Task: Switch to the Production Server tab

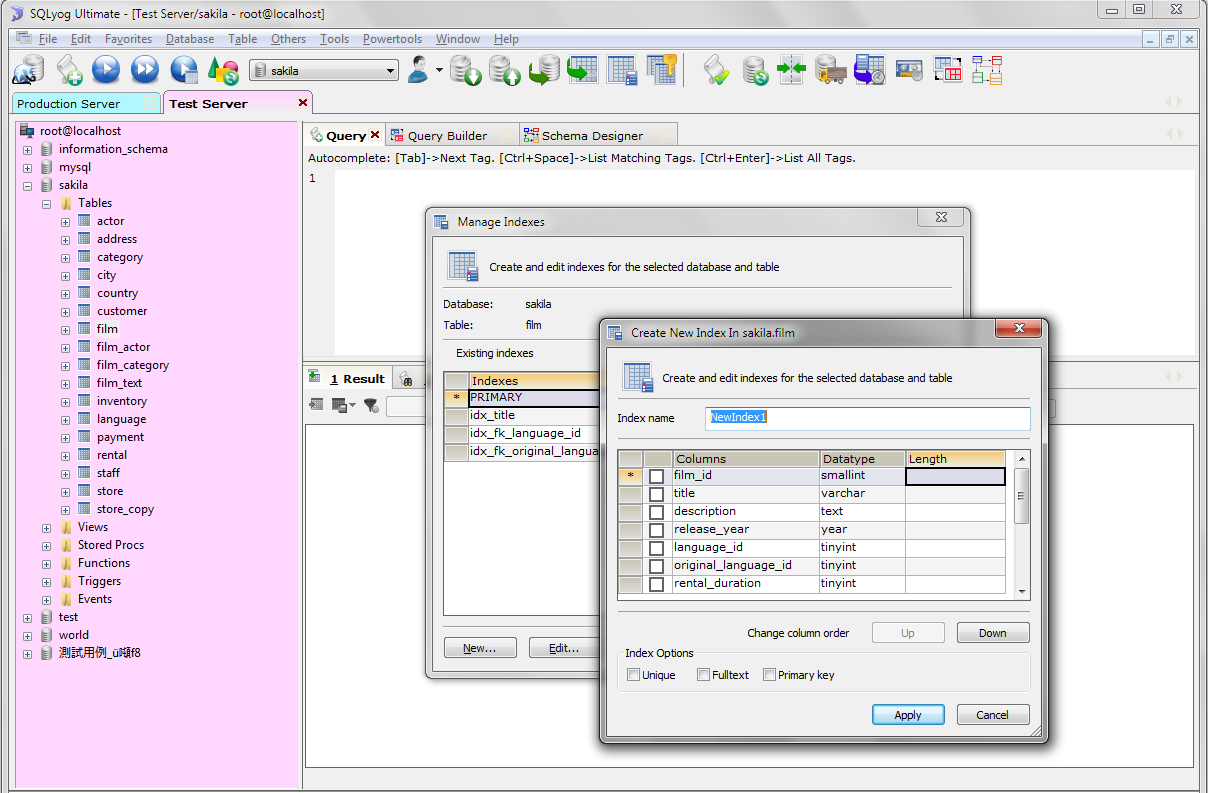Action: (x=68, y=104)
